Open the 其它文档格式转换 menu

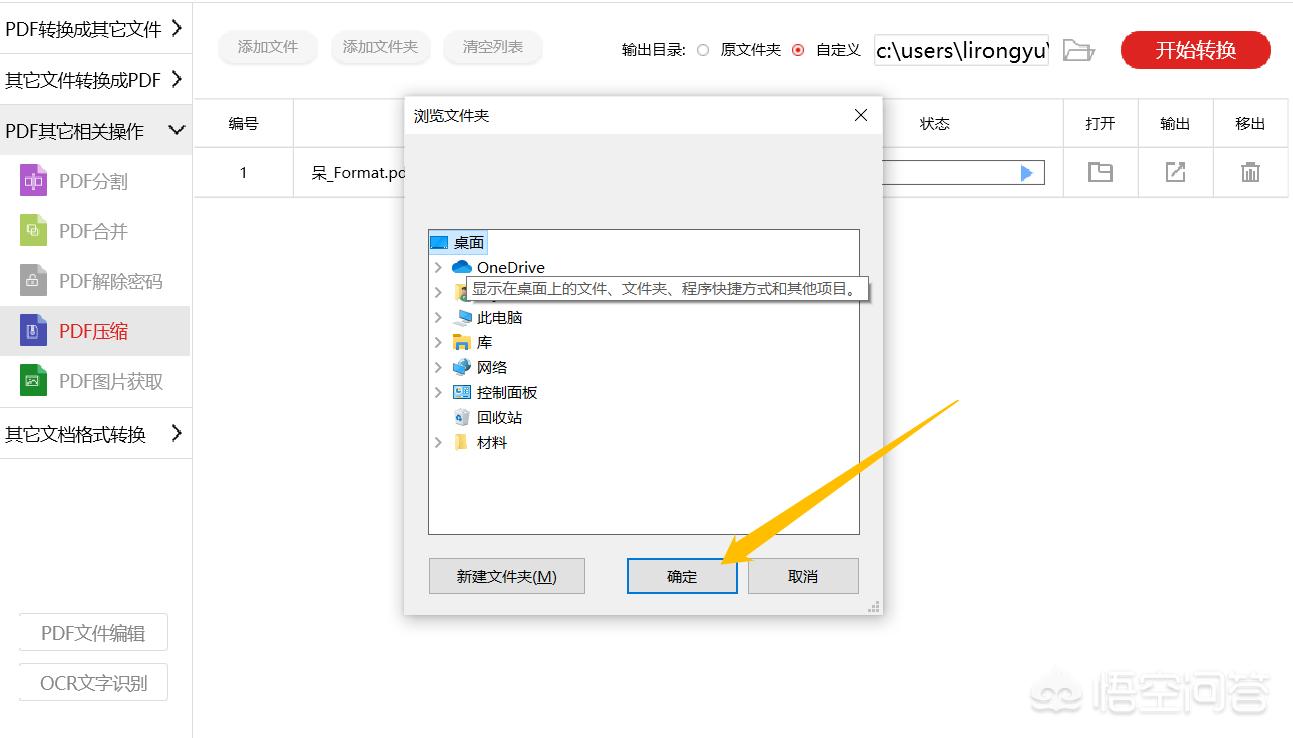(95, 434)
